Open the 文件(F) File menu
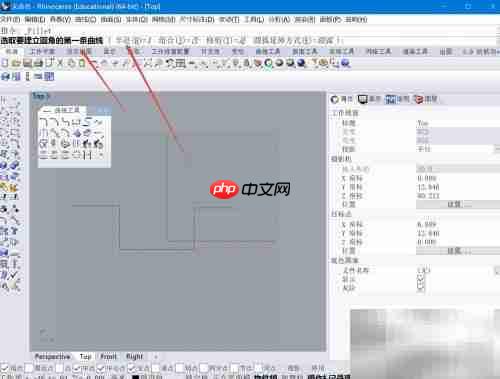The image size is (500, 379). tap(10, 19)
